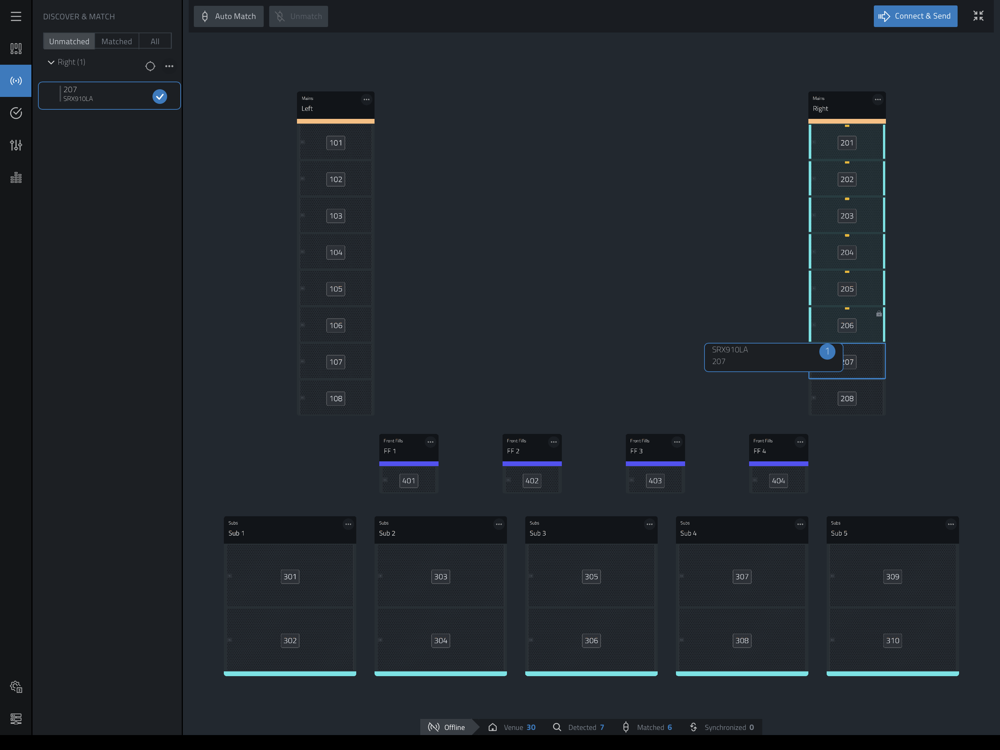Open FF 4 options menu
The width and height of the screenshot is (1000, 750).
pos(800,442)
